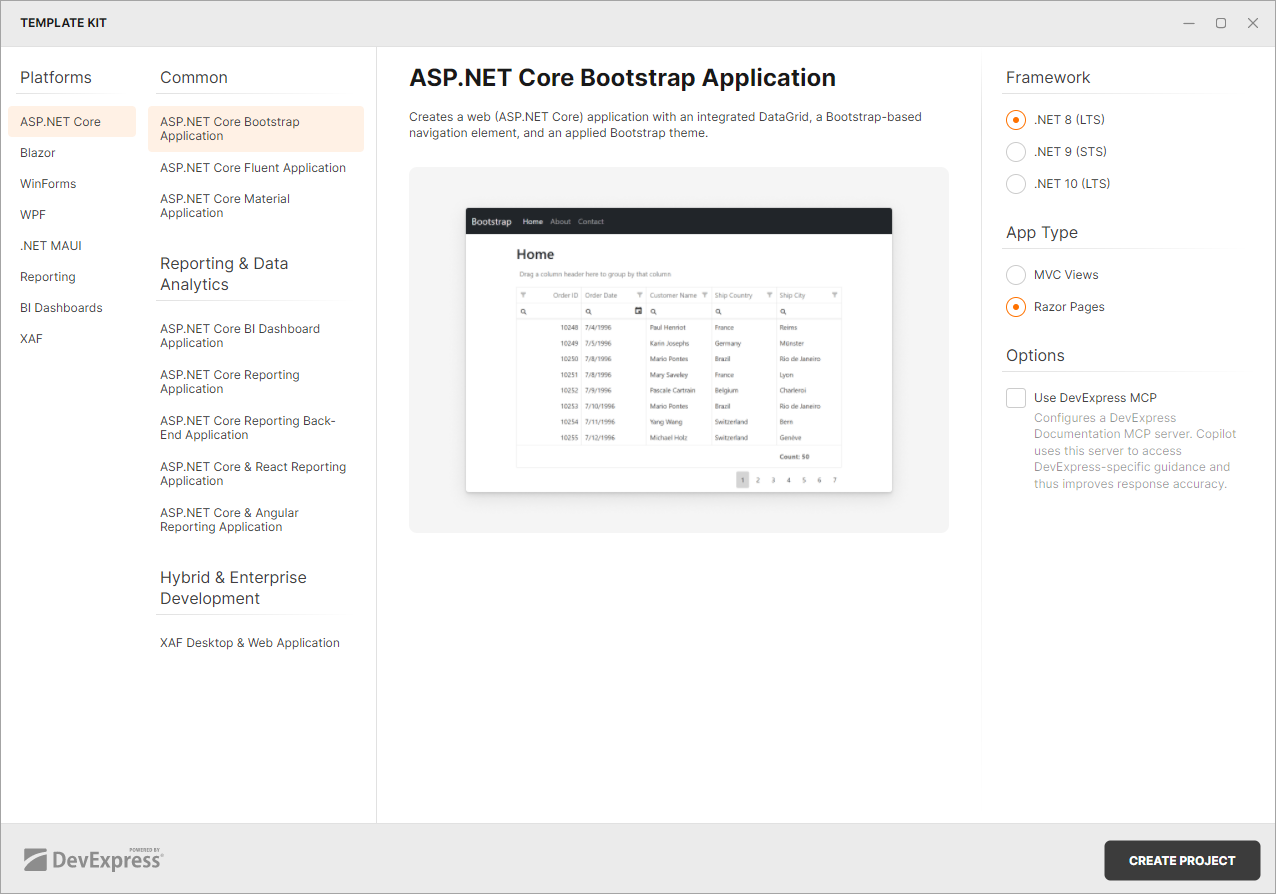Select the WPF platform
This screenshot has width=1276, height=894.
pos(32,214)
